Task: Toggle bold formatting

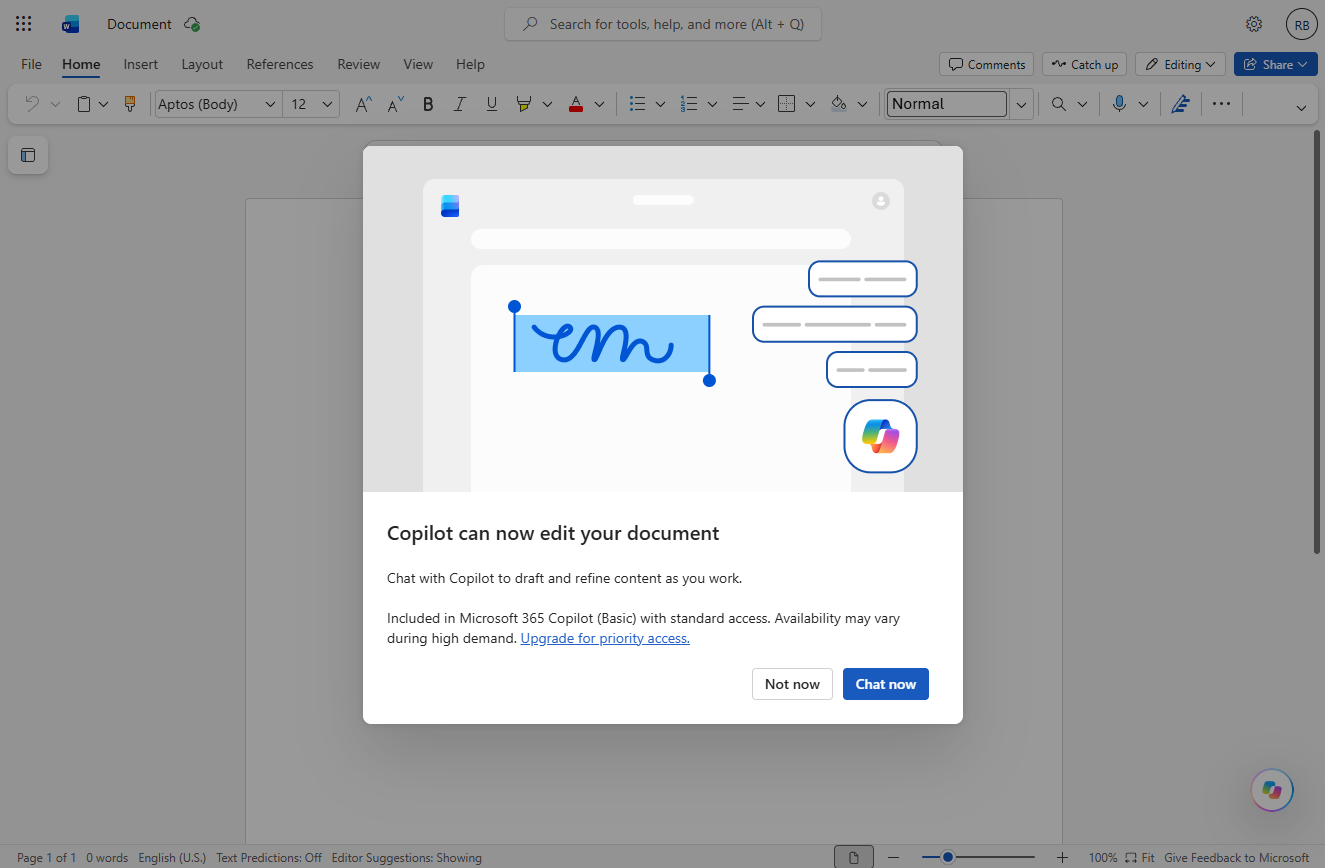Action: coord(428,104)
